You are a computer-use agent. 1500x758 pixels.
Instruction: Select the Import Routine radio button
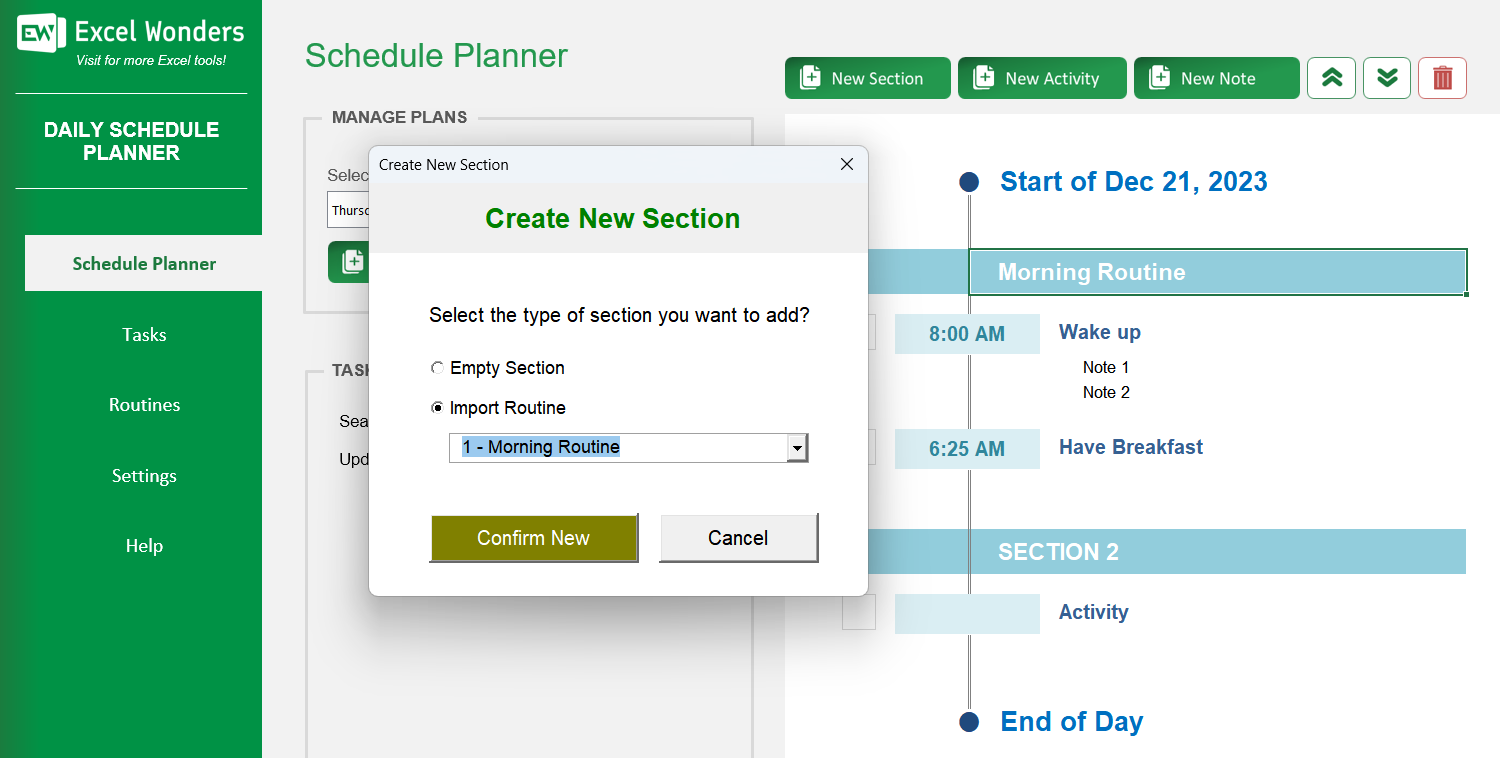pyautogui.click(x=437, y=407)
